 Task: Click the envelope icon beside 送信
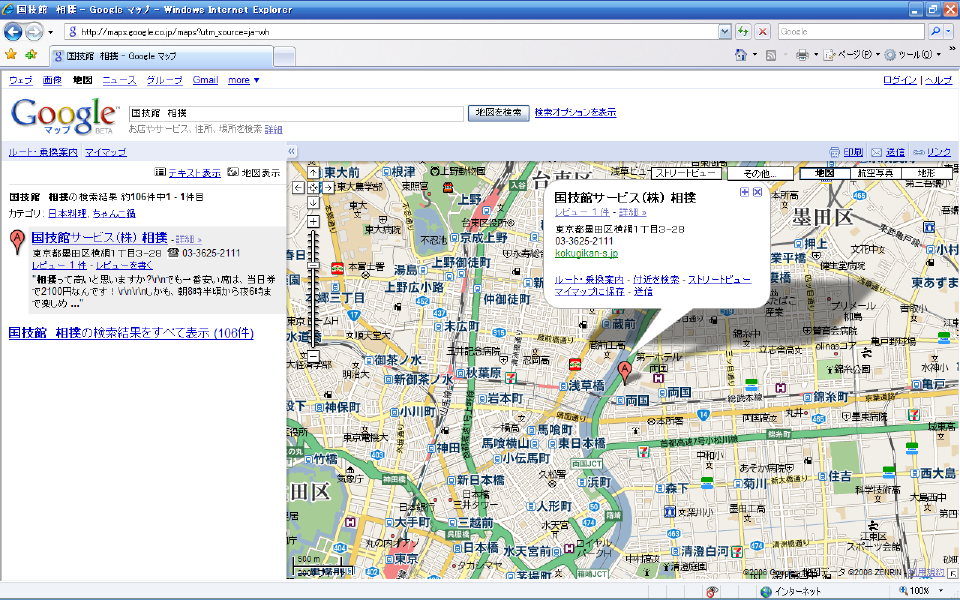pos(877,152)
